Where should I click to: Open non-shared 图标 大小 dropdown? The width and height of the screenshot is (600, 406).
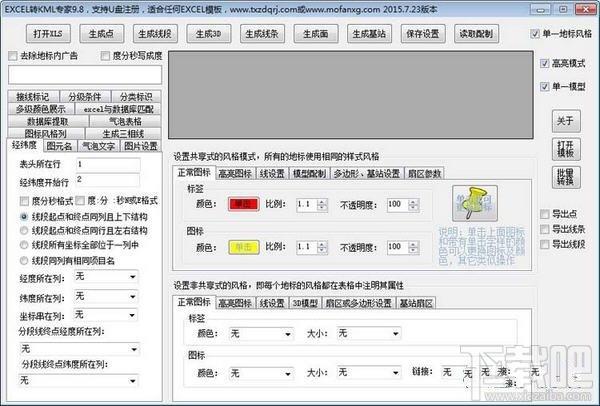tap(369, 372)
